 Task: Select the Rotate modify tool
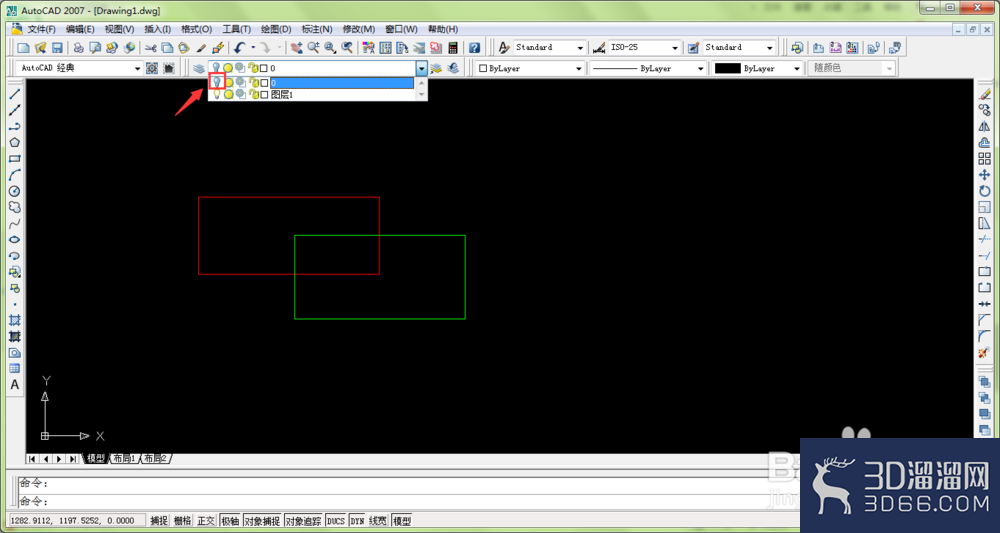984,191
